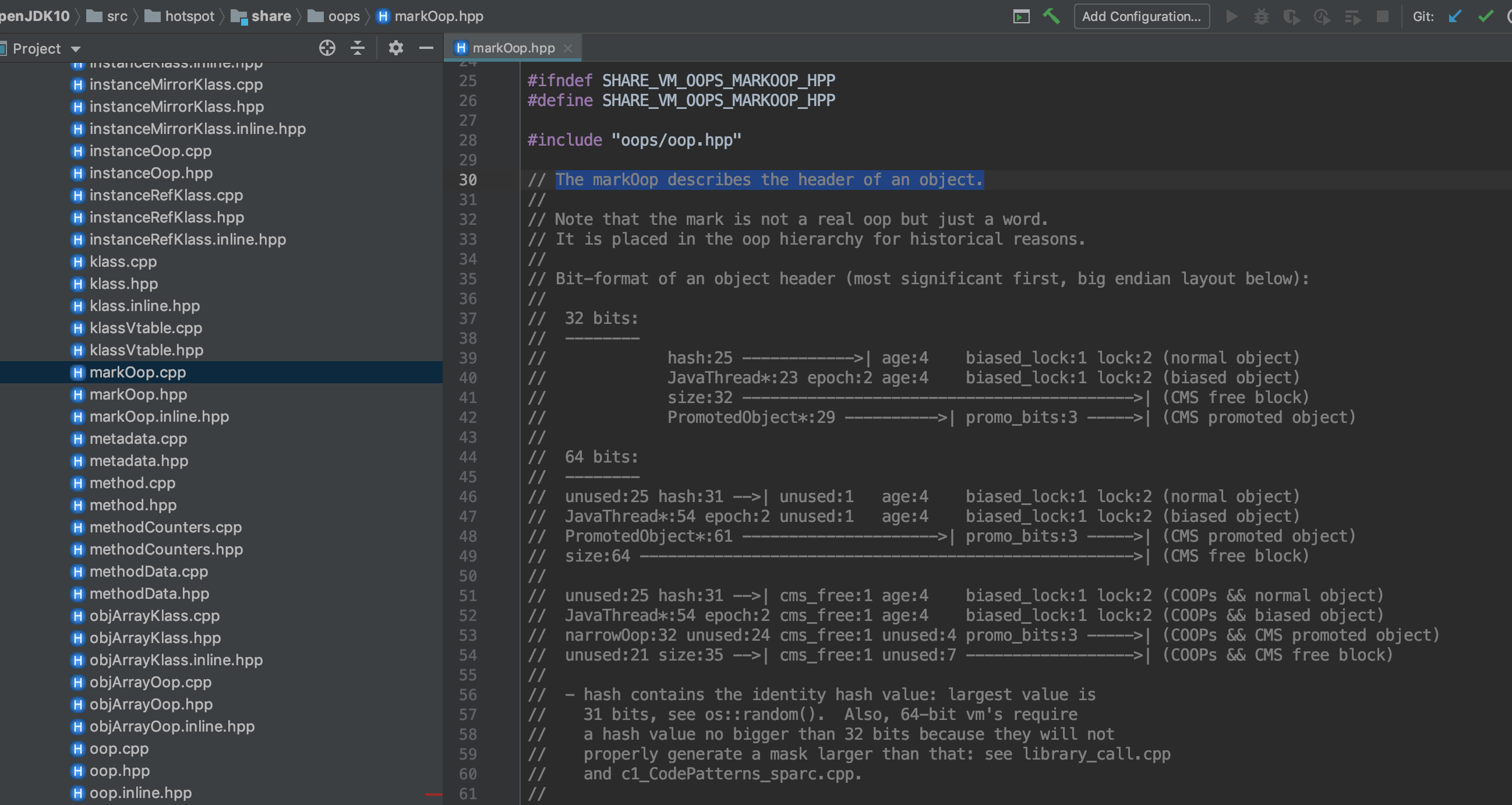1512x805 pixels.
Task: Open markOop.inline.hpp in project tree
Action: coord(158,416)
